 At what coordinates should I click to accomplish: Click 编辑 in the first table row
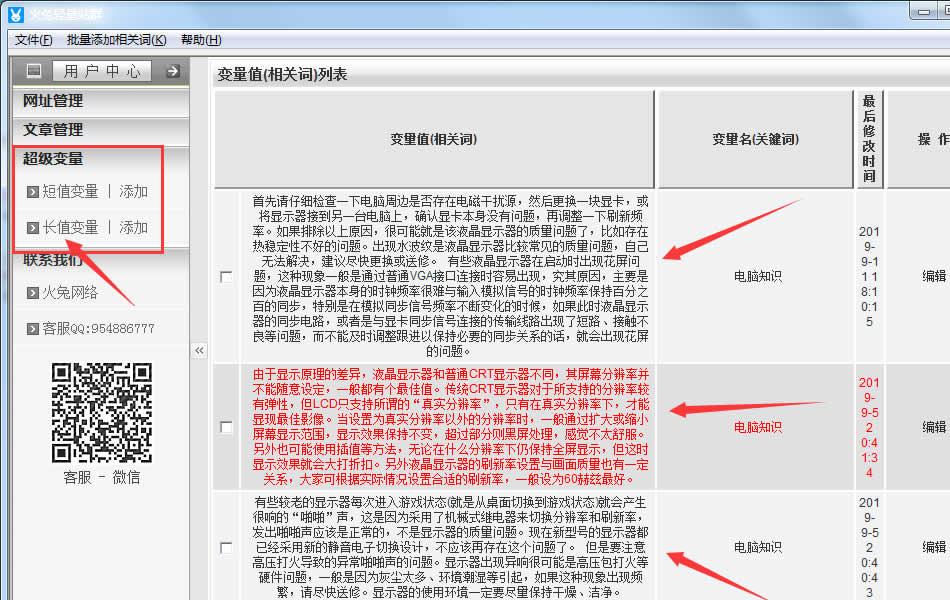point(933,276)
